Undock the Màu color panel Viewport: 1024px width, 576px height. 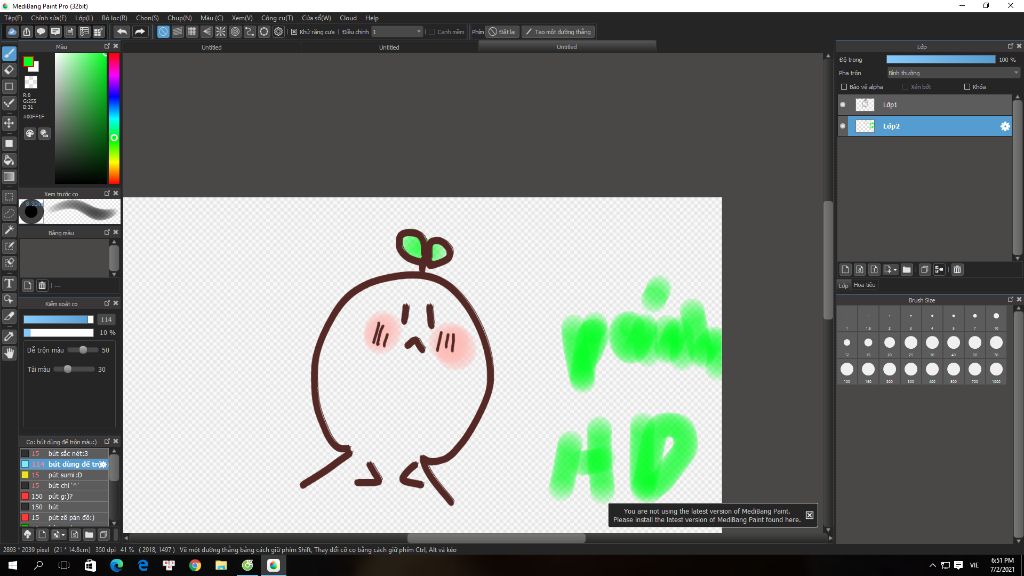pyautogui.click(x=107, y=46)
